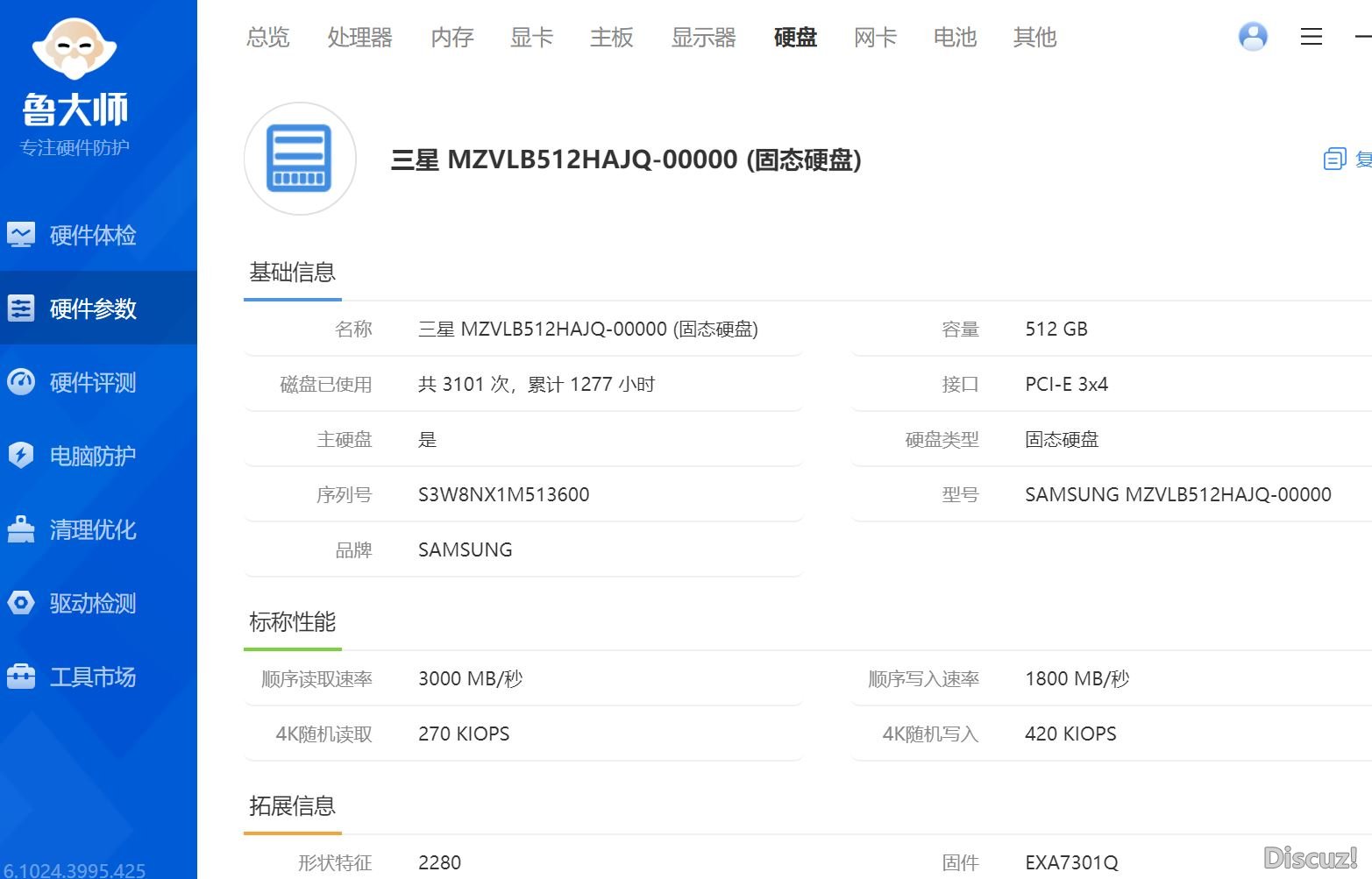Click firmware value EXA7301Q

[1072, 862]
